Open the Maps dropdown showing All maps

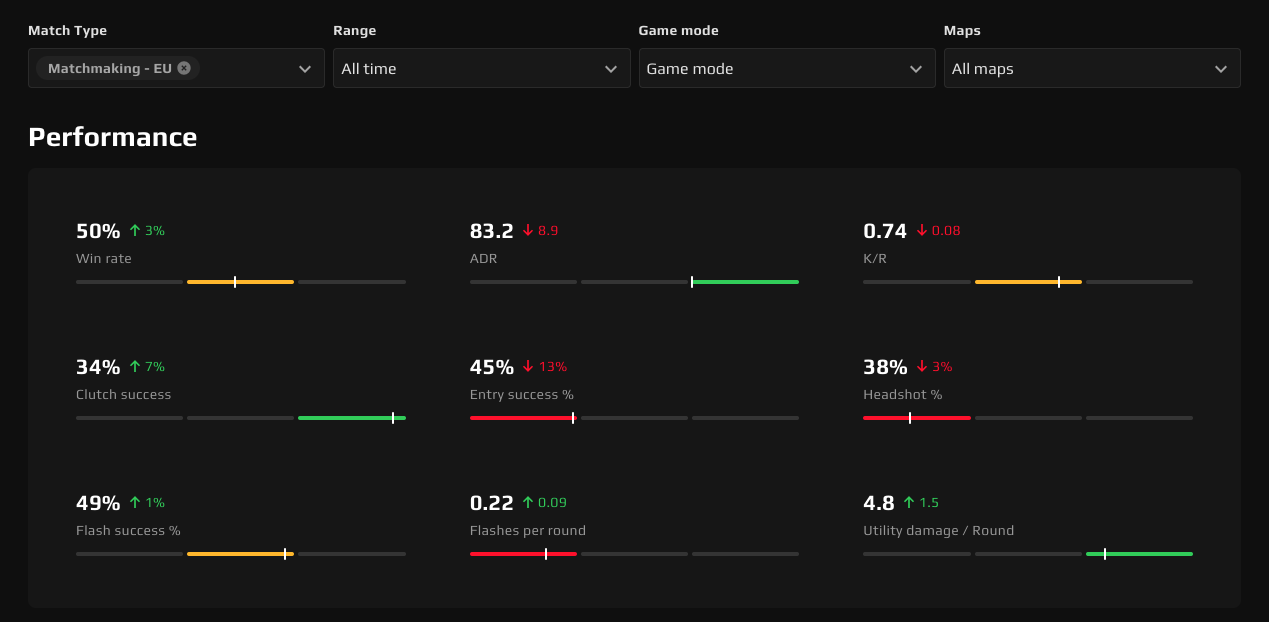point(1091,68)
